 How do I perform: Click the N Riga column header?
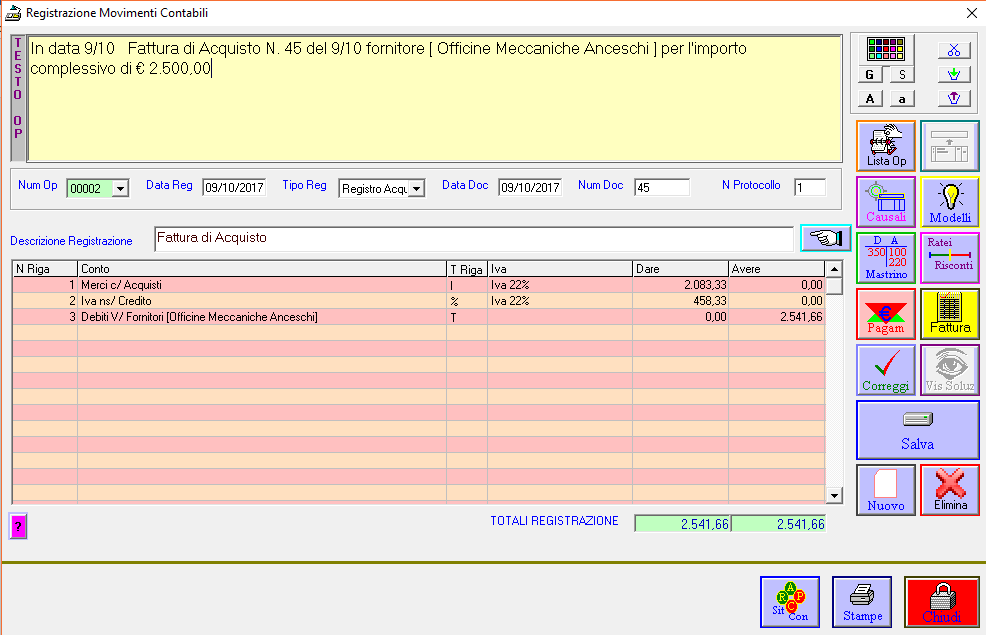tap(45, 269)
